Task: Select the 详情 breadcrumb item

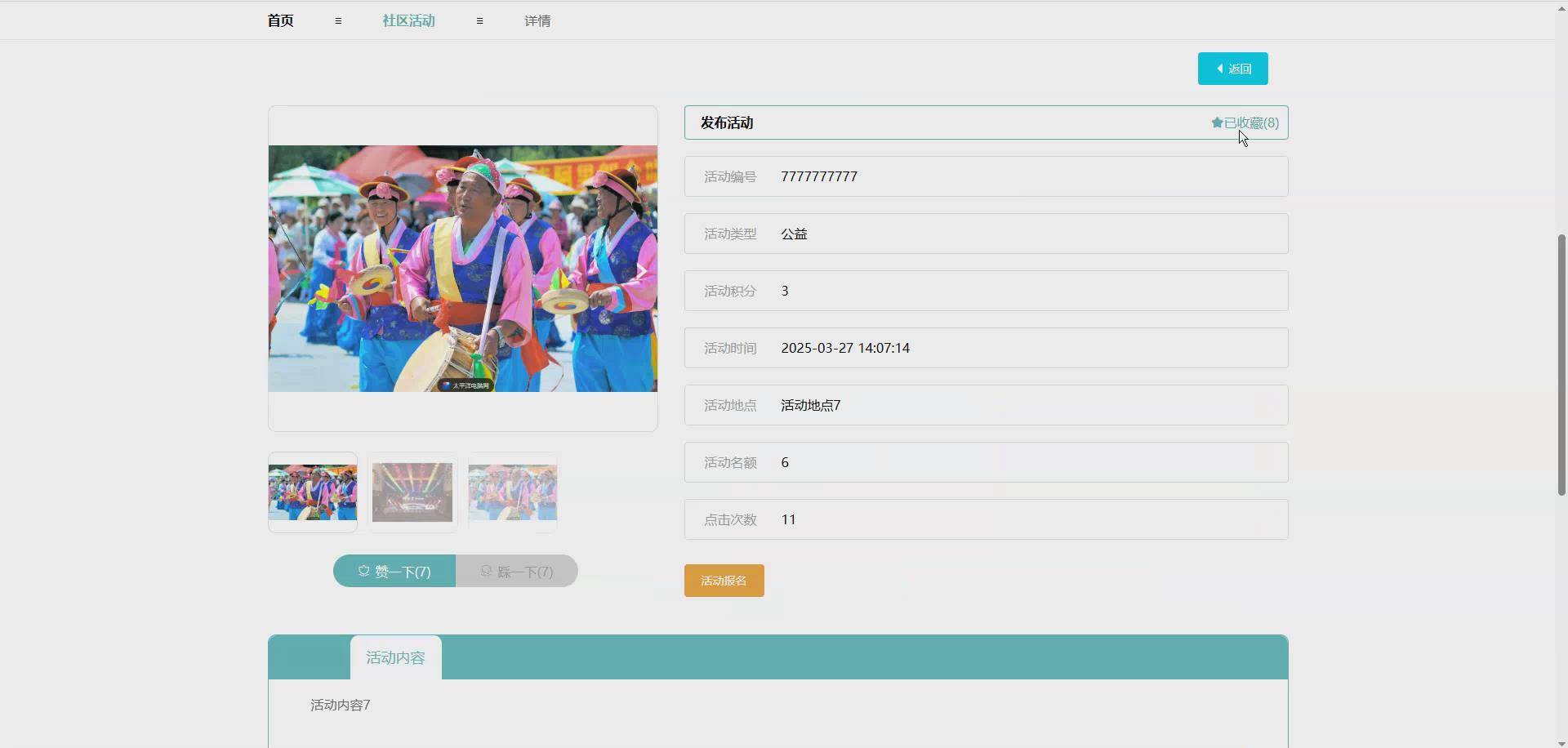Action: click(537, 20)
